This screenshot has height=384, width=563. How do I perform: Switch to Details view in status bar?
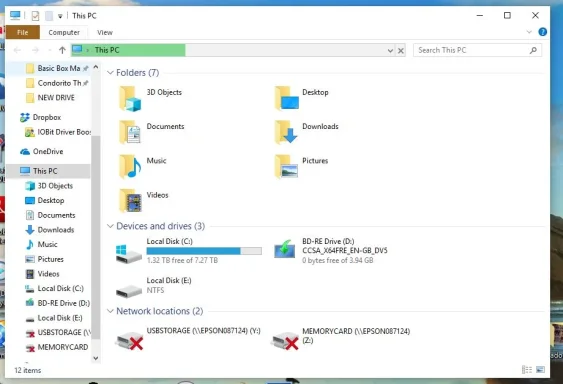527,370
